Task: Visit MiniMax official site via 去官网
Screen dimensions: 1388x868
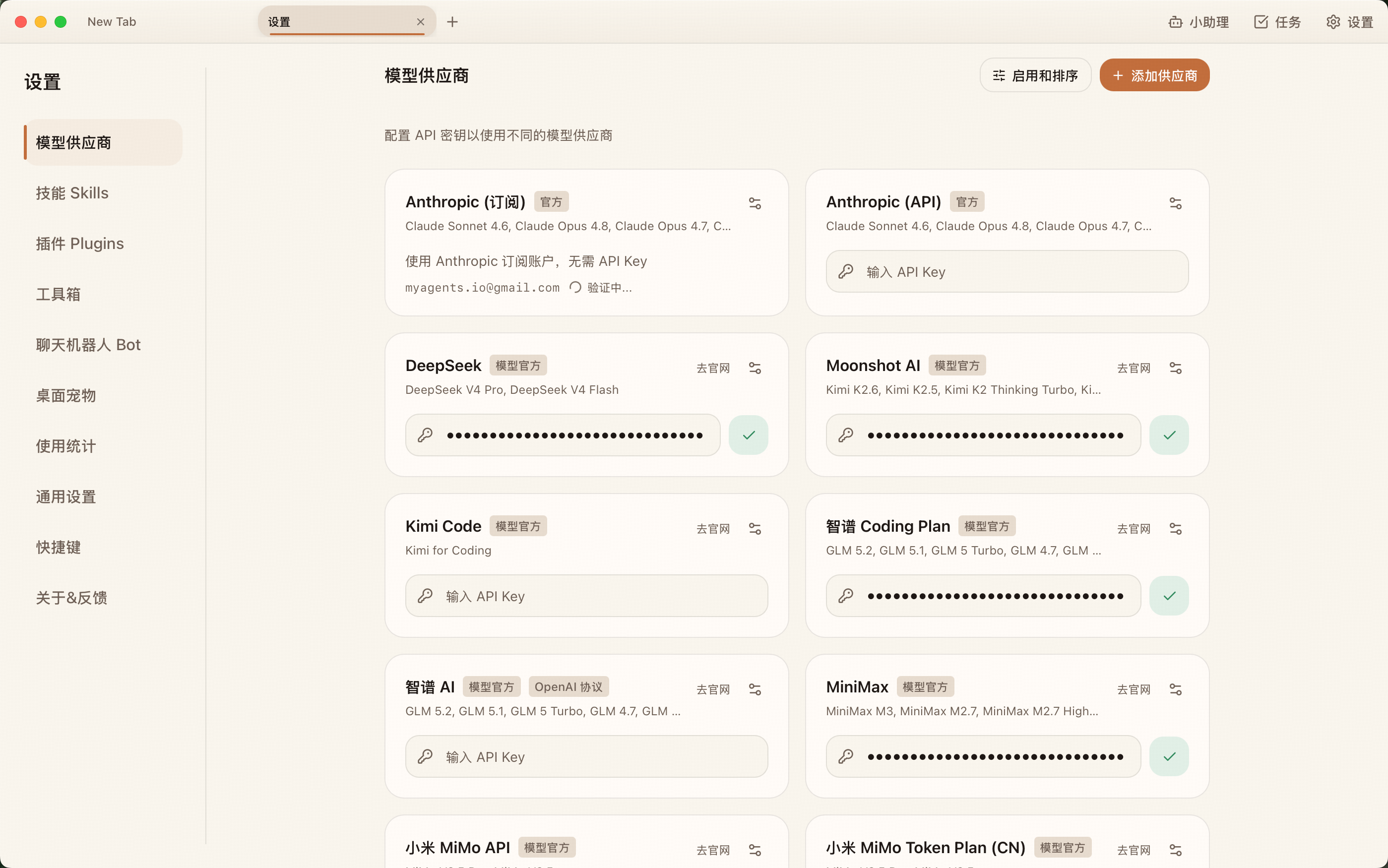Action: [x=1134, y=689]
